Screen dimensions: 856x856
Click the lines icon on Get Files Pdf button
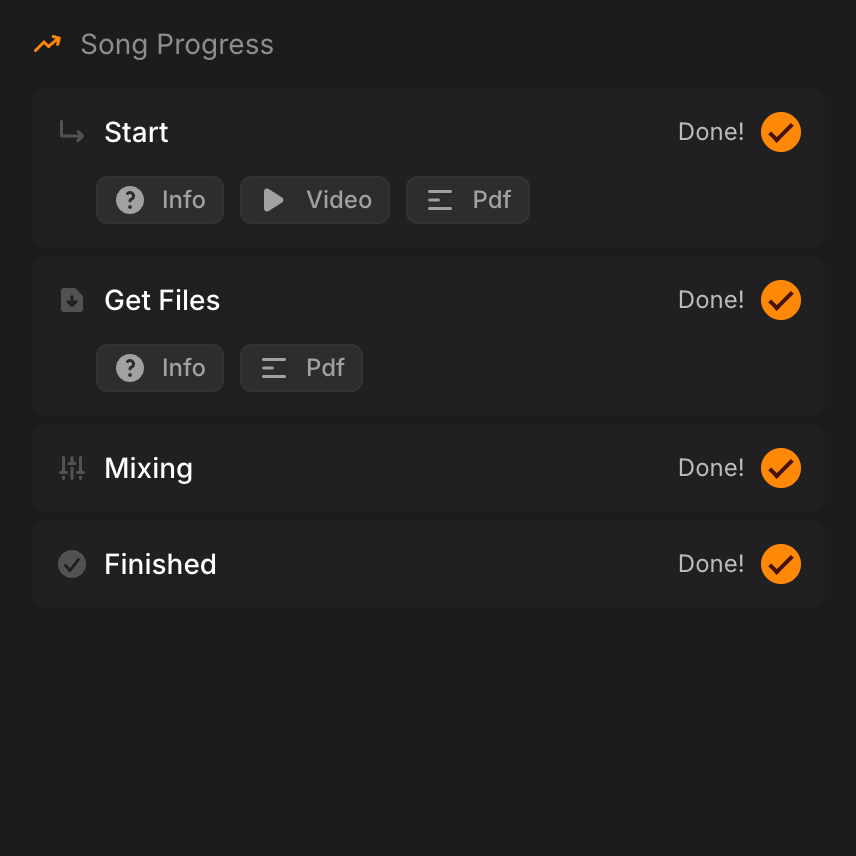[x=274, y=368]
